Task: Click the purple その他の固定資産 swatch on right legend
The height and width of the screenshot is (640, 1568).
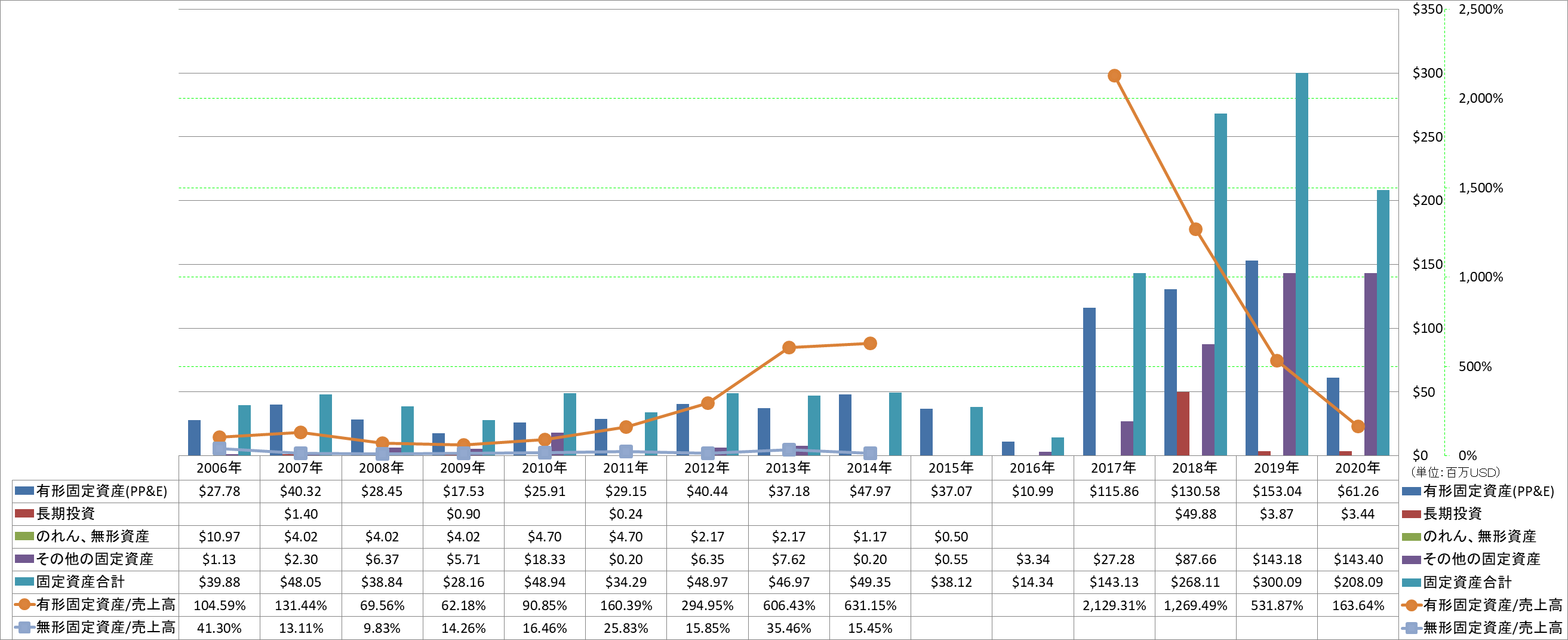Action: pyautogui.click(x=1412, y=559)
